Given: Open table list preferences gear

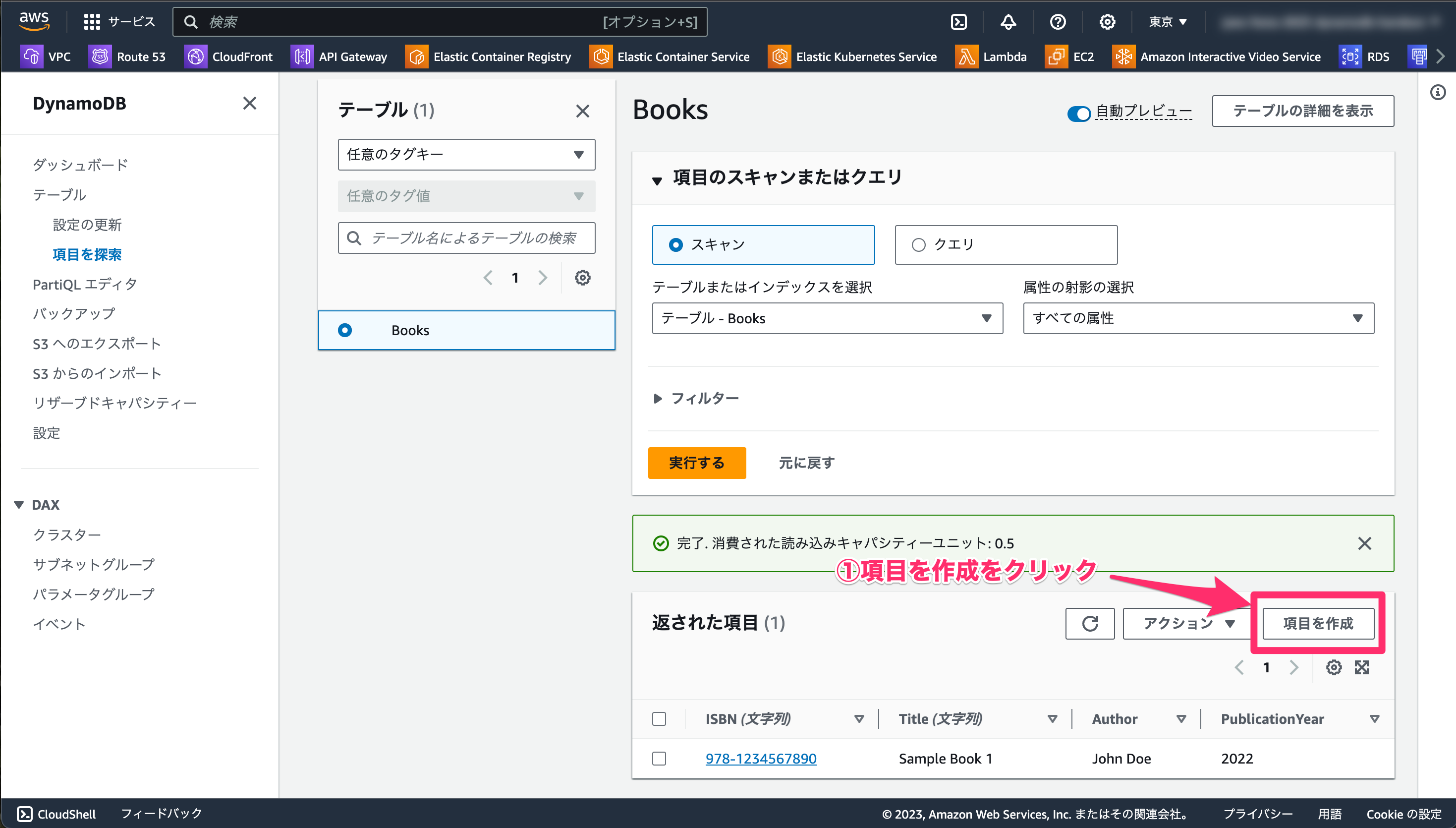Looking at the screenshot, I should click(x=582, y=278).
